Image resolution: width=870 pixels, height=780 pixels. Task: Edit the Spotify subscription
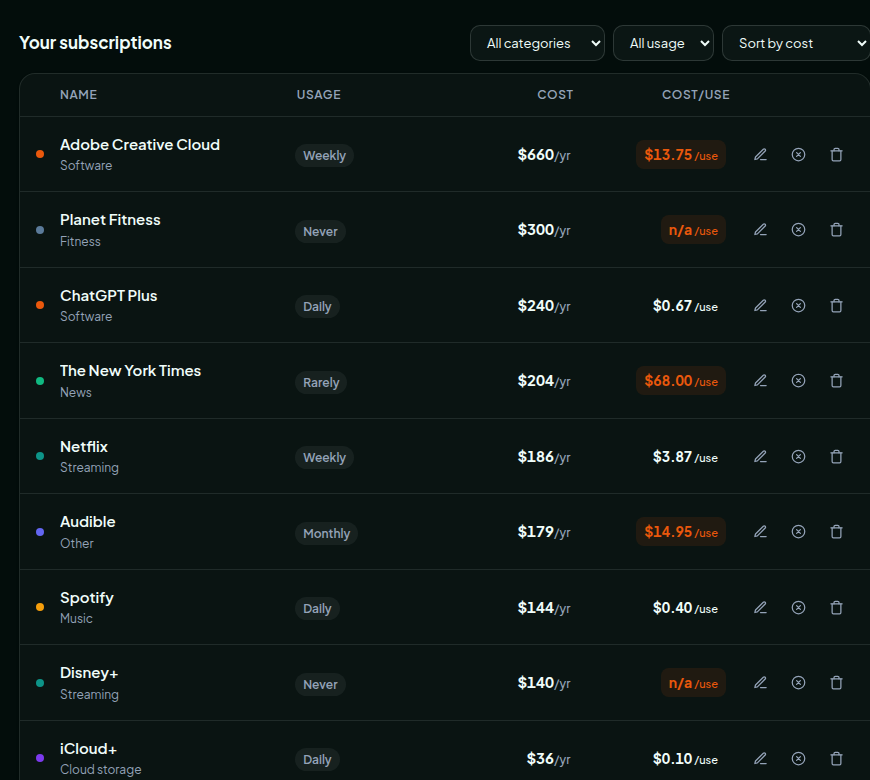coord(760,608)
